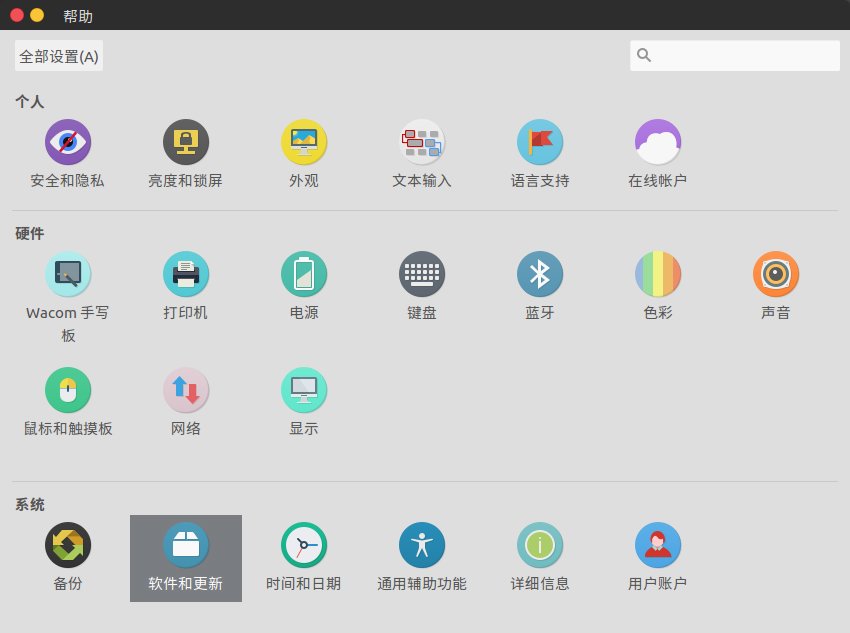
Task: Open 在线帐户 cloud icon
Action: (658, 142)
